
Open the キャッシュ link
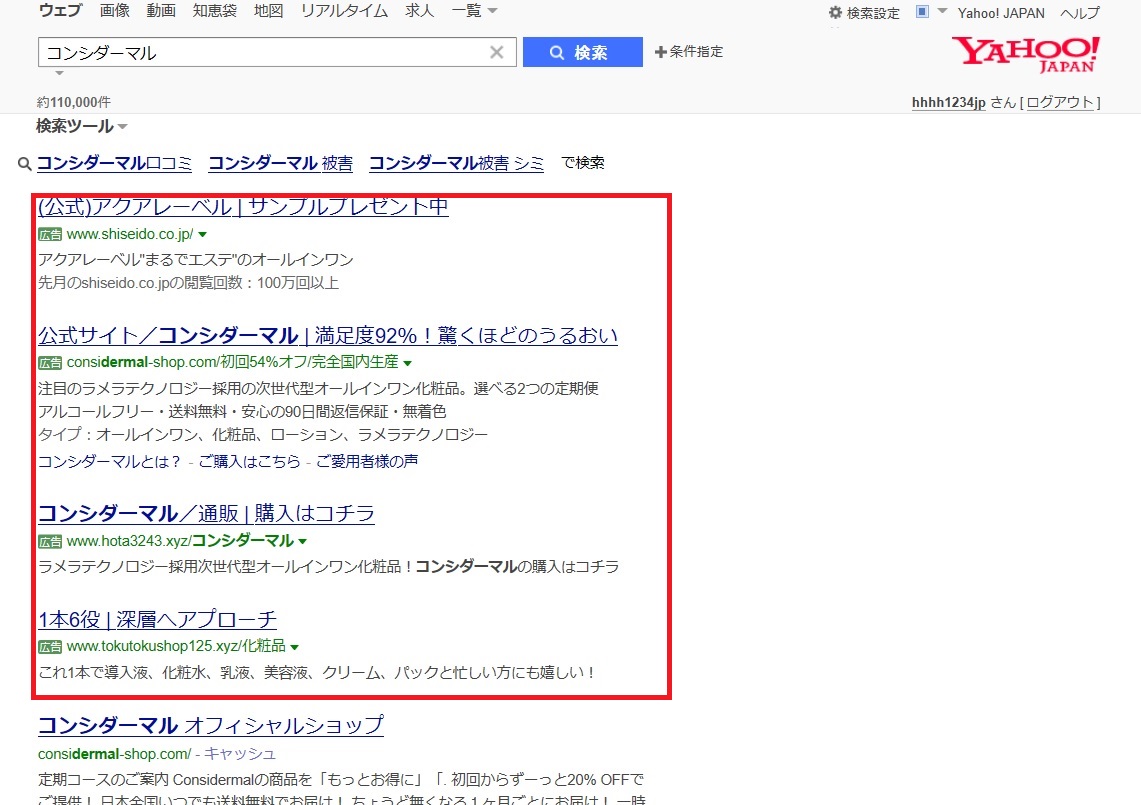point(241,753)
